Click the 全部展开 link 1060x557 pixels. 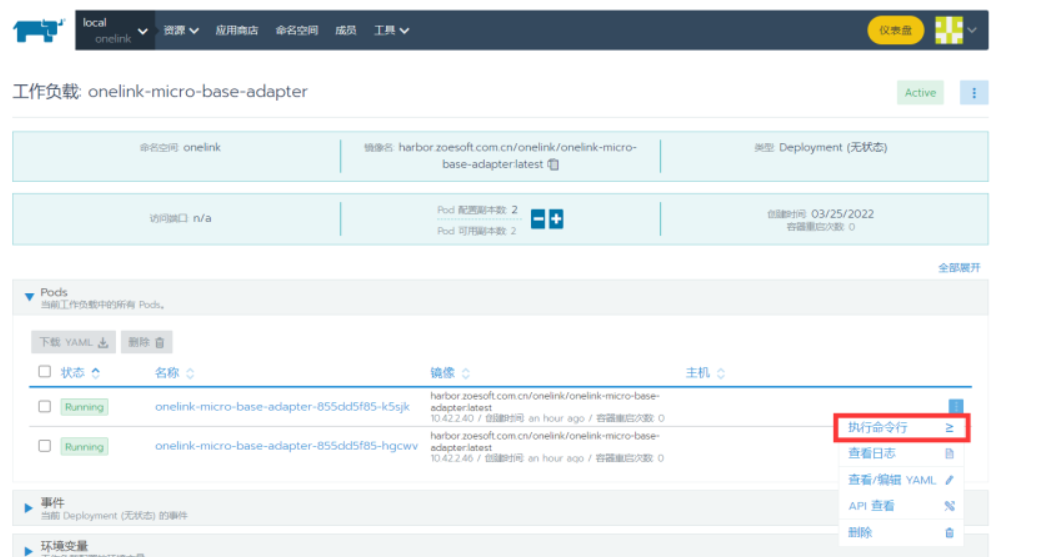tap(959, 268)
